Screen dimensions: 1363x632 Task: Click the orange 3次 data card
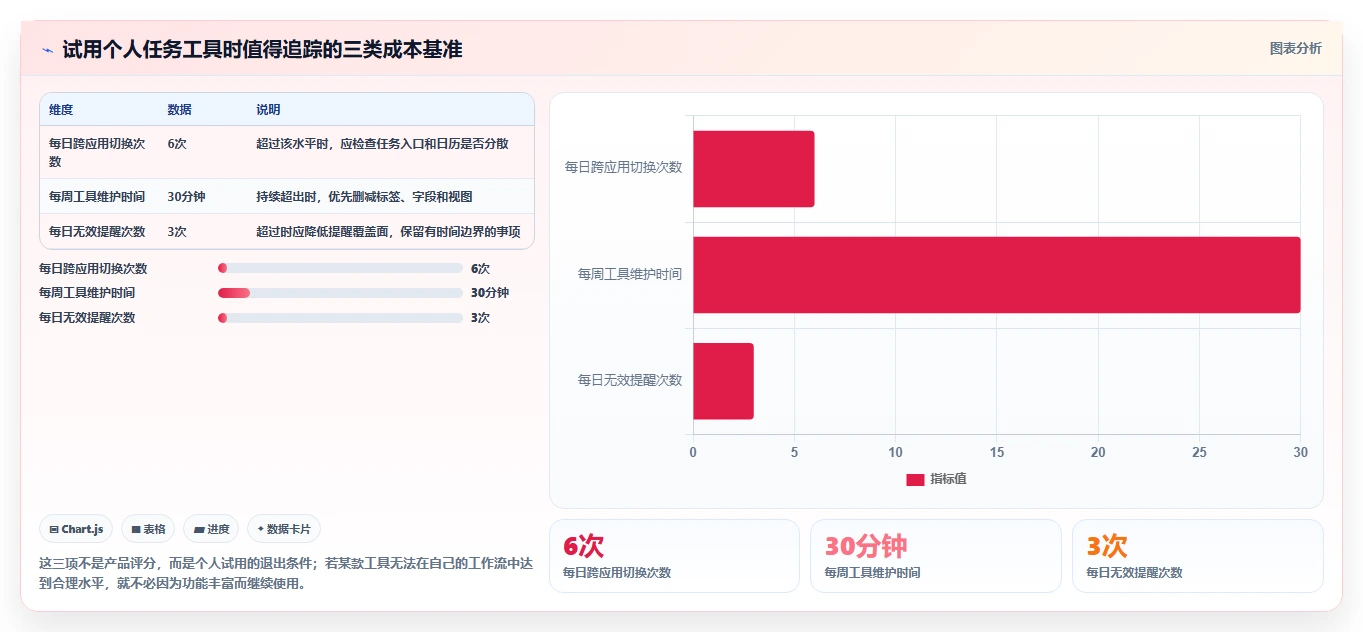(1197, 556)
